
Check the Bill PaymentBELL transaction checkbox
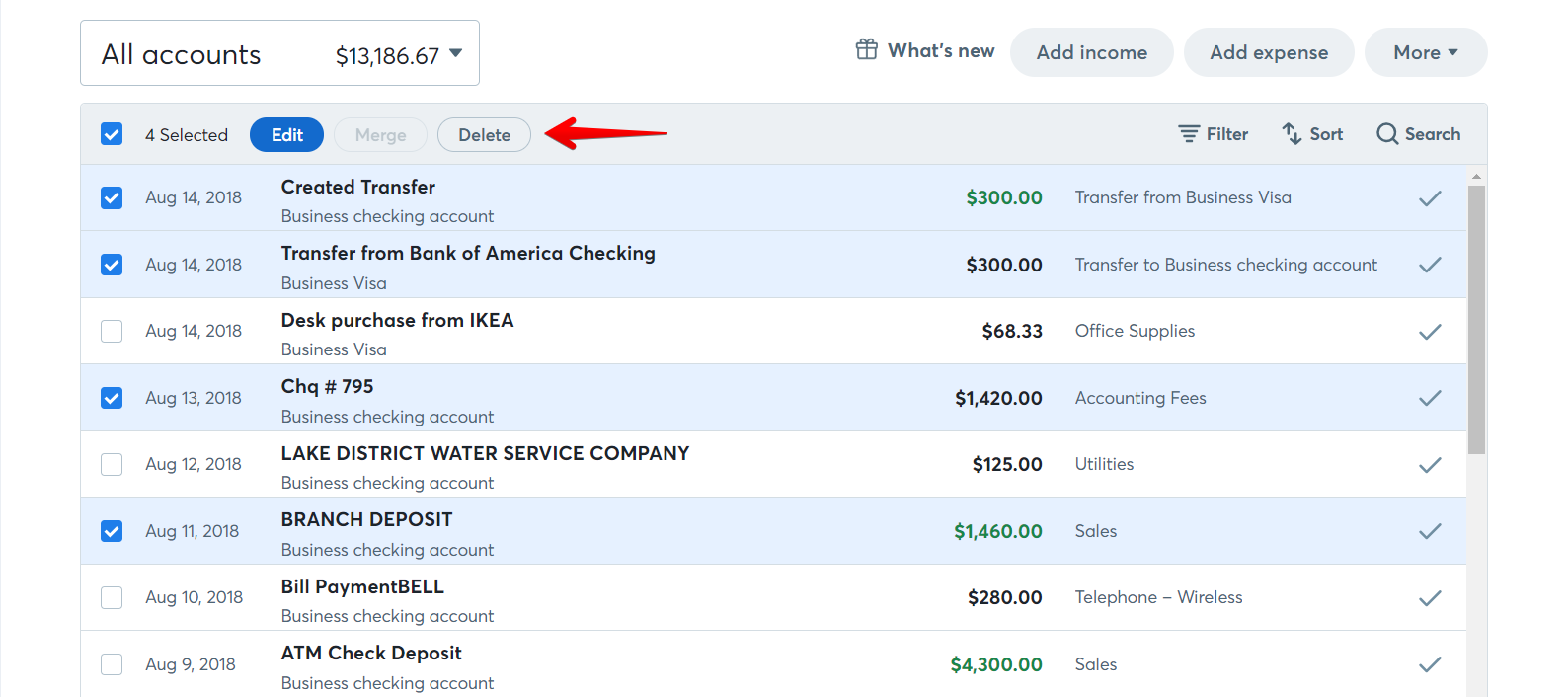[x=112, y=597]
